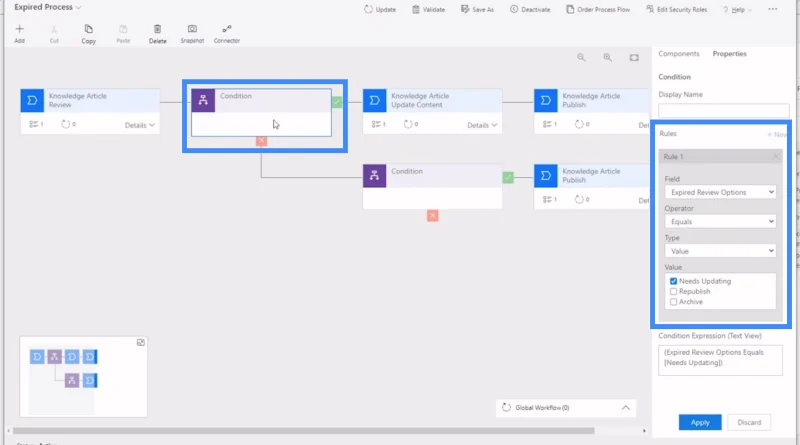The width and height of the screenshot is (800, 445).
Task: Switch to the Components tab
Action: point(679,54)
